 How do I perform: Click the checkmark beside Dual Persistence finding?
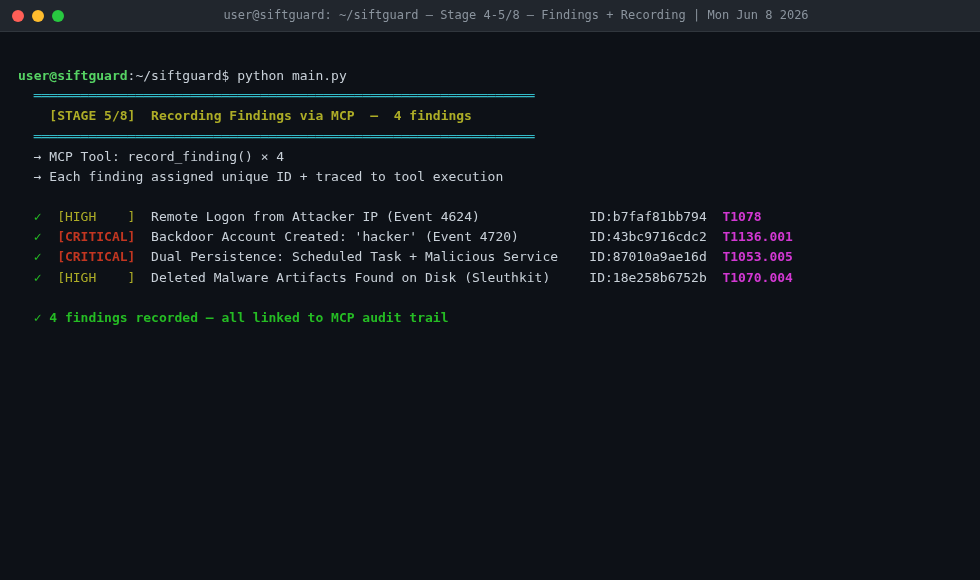38,257
